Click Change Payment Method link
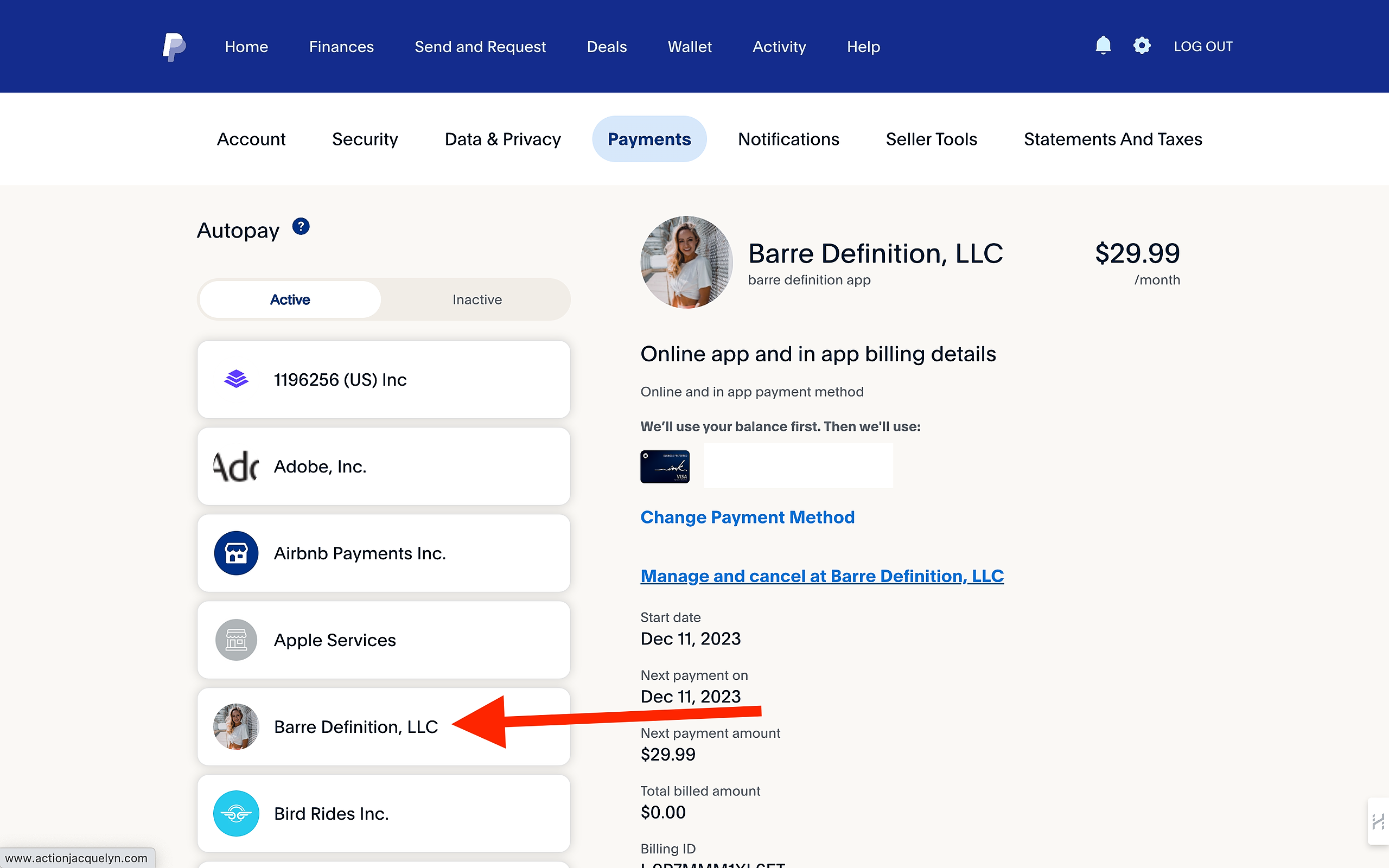This screenshot has height=868, width=1389. click(747, 517)
